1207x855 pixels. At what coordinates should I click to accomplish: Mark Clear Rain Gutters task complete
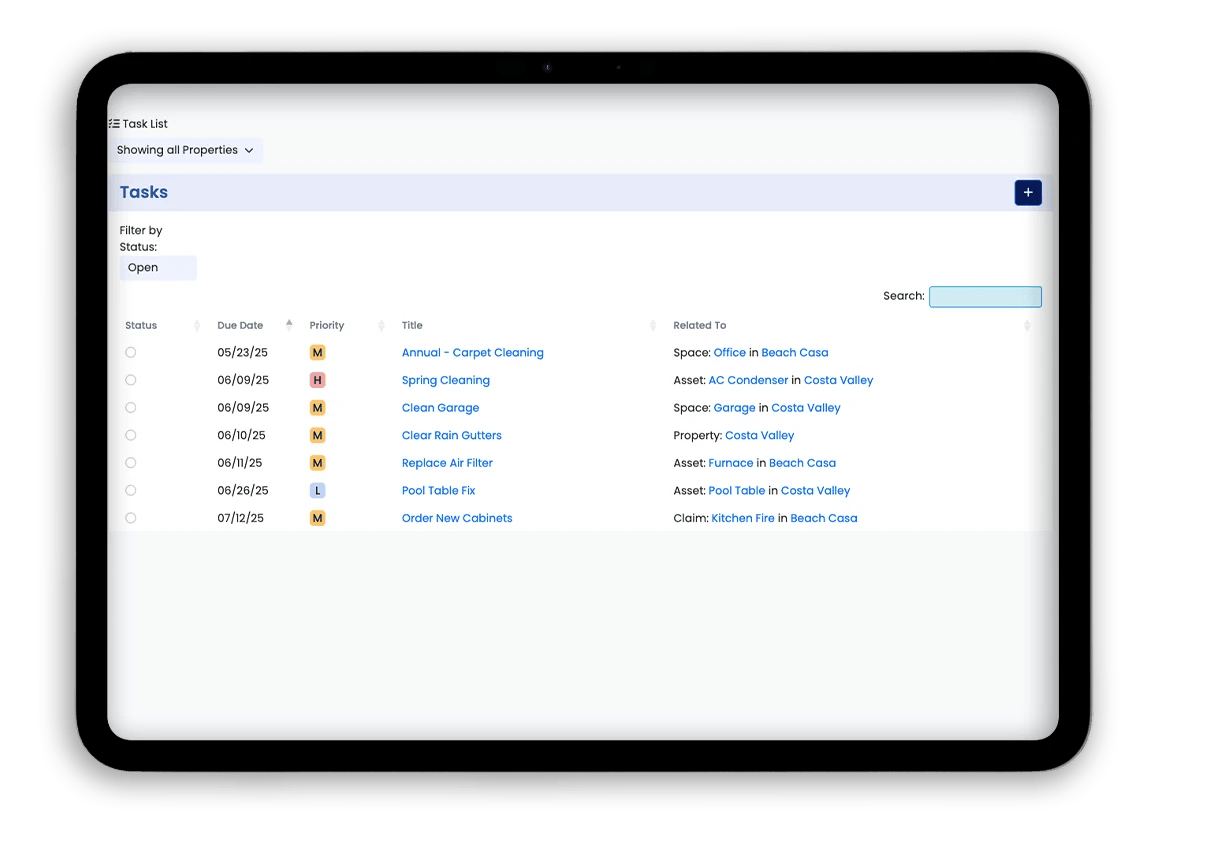pos(131,436)
